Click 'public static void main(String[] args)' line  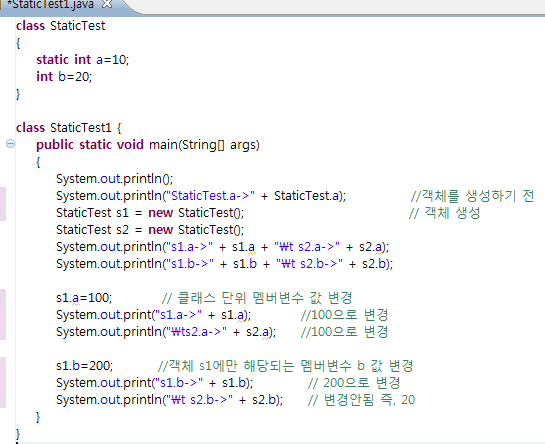(148, 145)
